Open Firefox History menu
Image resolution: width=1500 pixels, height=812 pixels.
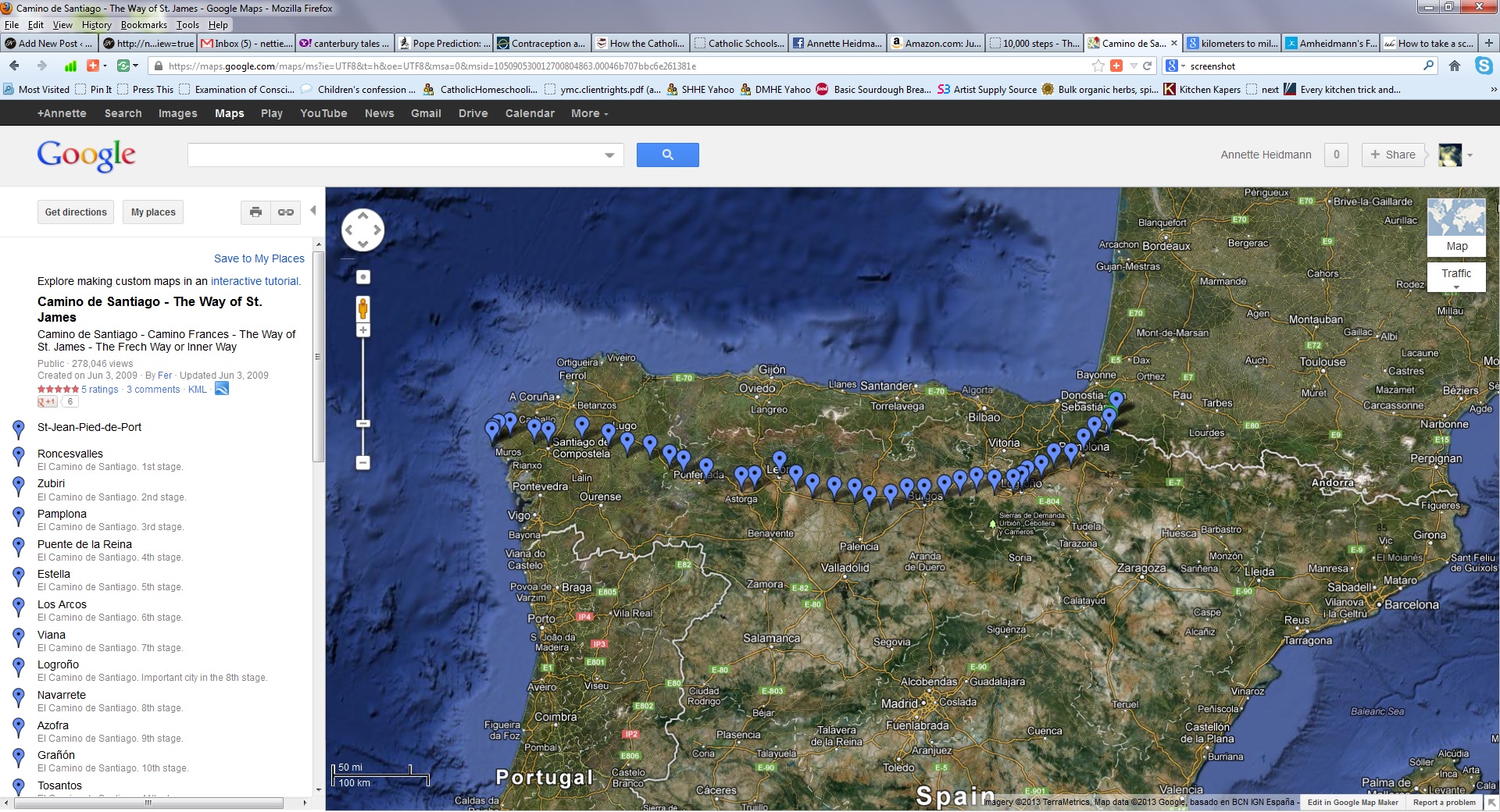[x=97, y=25]
